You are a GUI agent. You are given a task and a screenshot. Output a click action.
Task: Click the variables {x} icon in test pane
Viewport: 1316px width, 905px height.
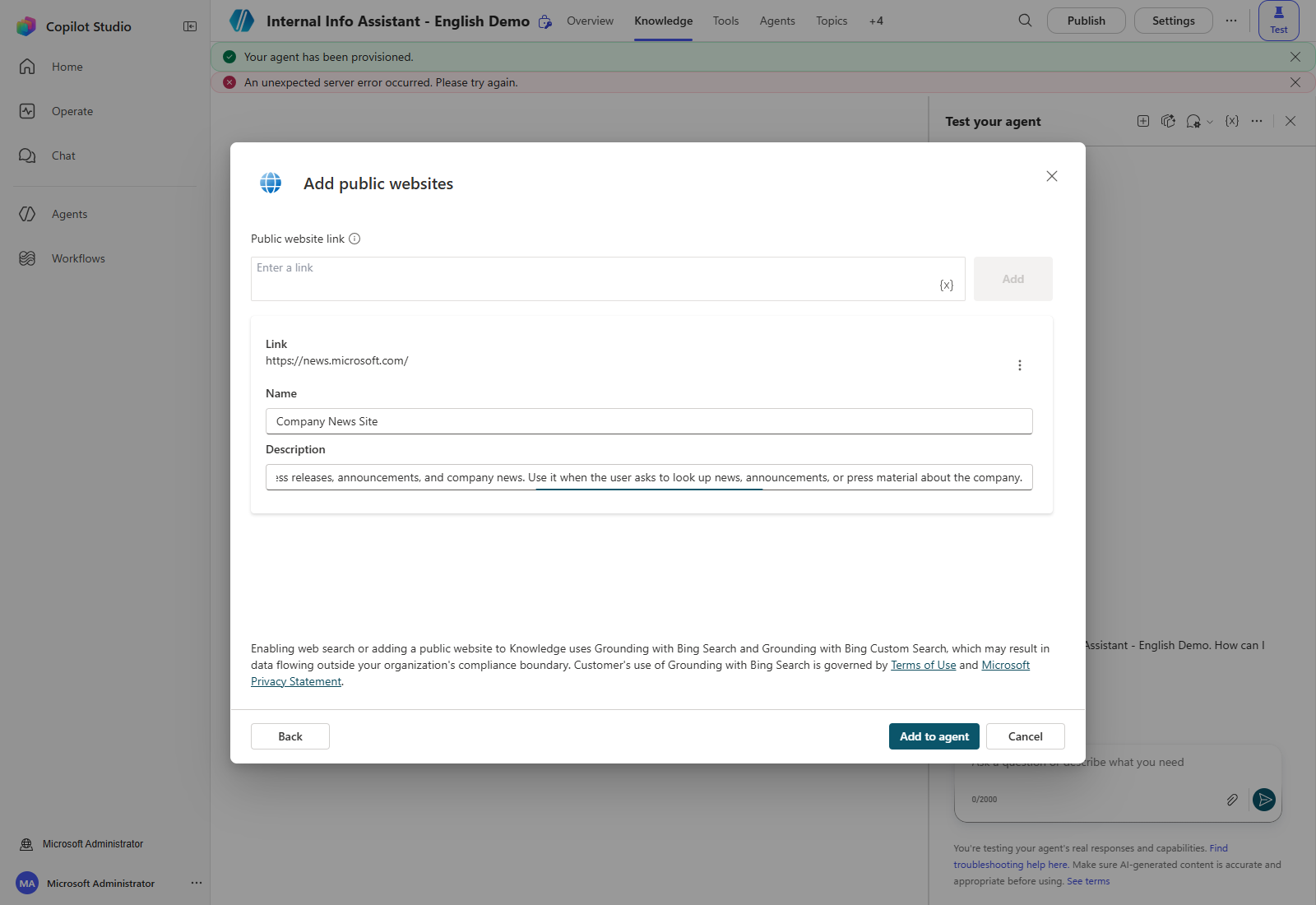click(1232, 121)
